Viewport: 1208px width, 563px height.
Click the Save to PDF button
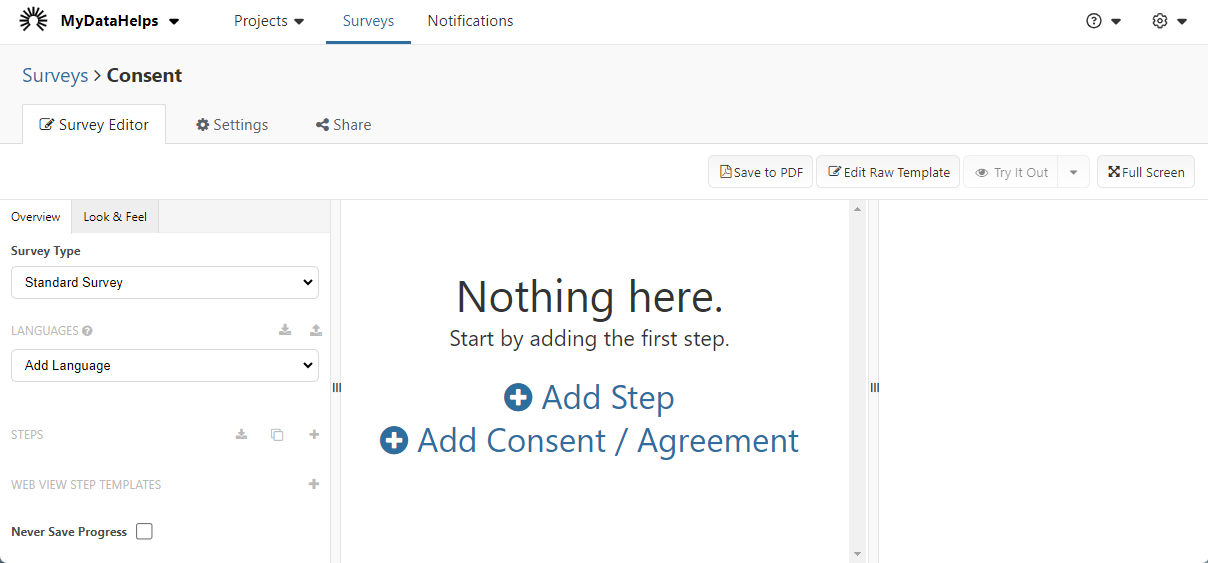(x=760, y=172)
